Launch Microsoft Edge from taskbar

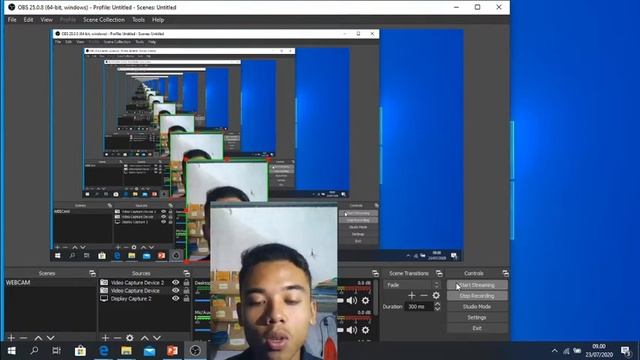pos(103,351)
